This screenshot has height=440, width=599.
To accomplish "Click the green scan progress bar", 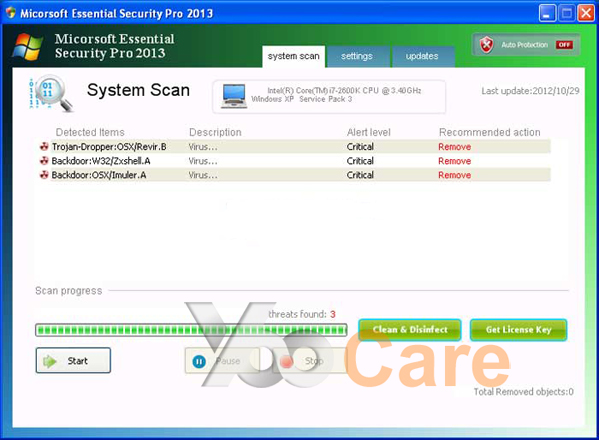I will pyautogui.click(x=191, y=330).
